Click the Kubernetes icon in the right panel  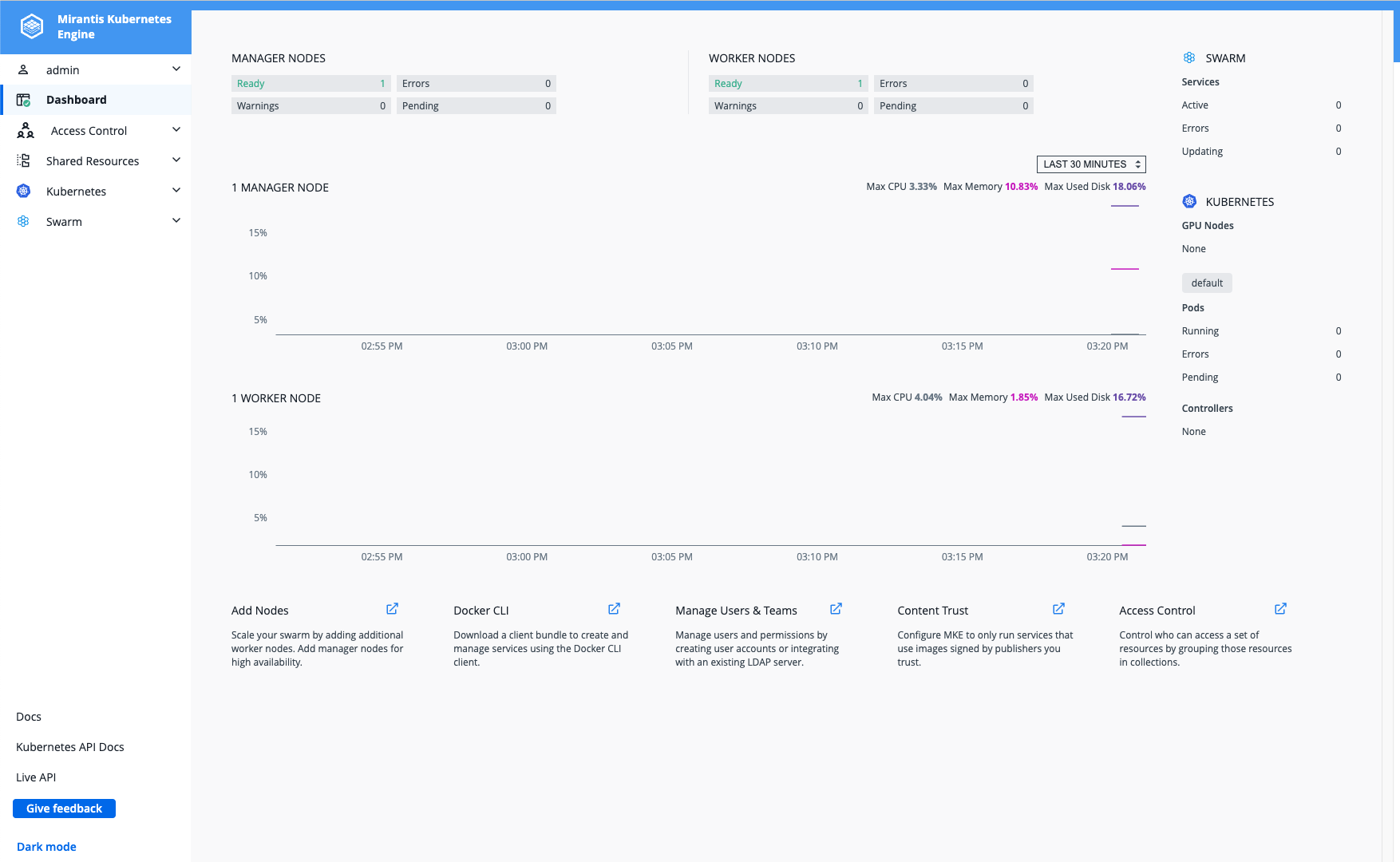[1189, 201]
